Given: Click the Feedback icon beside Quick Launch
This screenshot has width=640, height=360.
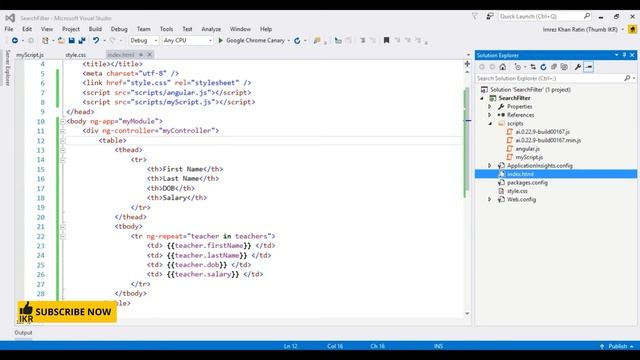Looking at the screenshot, I should [x=490, y=16].
